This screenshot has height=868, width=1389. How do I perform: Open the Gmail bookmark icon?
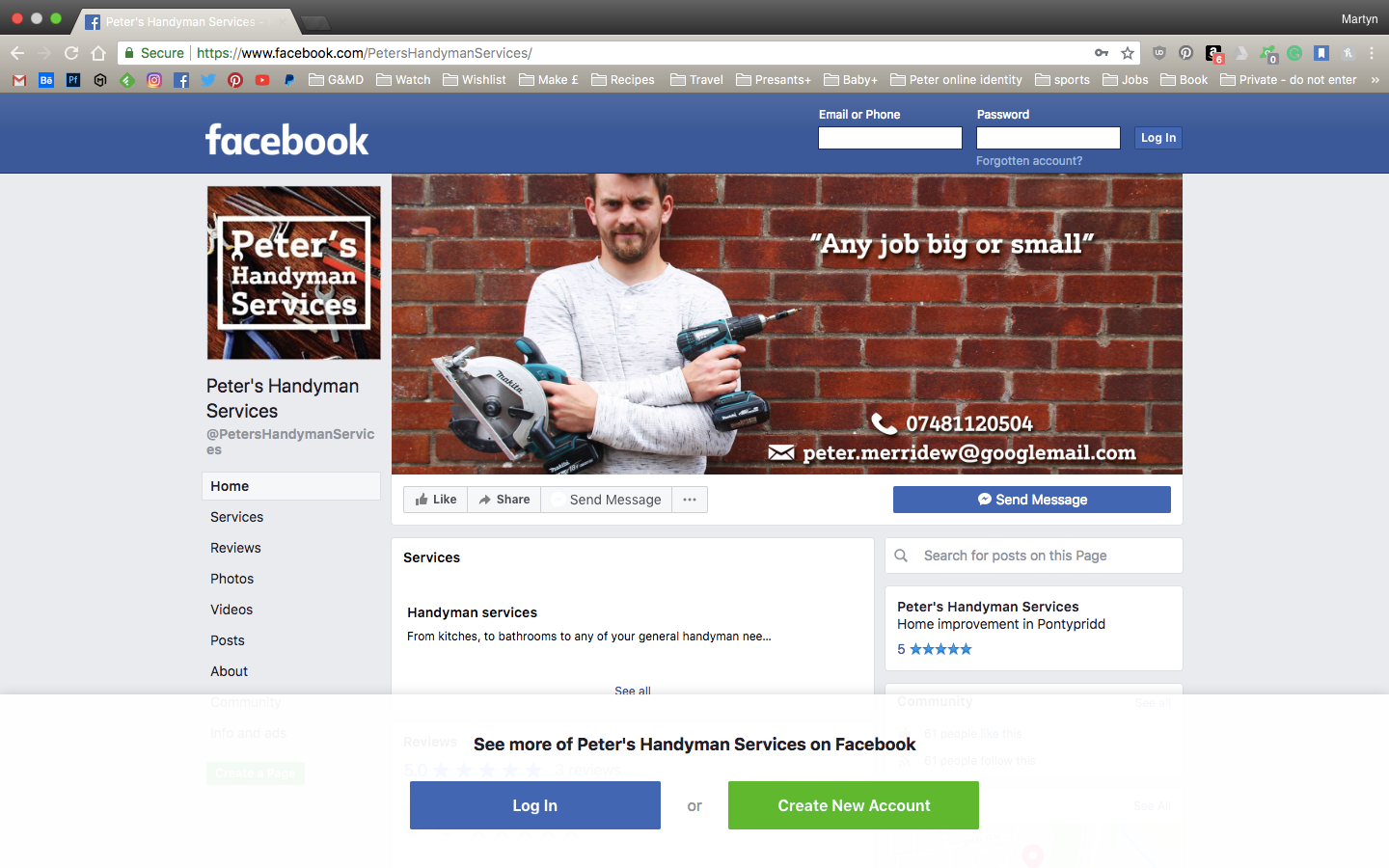point(19,80)
